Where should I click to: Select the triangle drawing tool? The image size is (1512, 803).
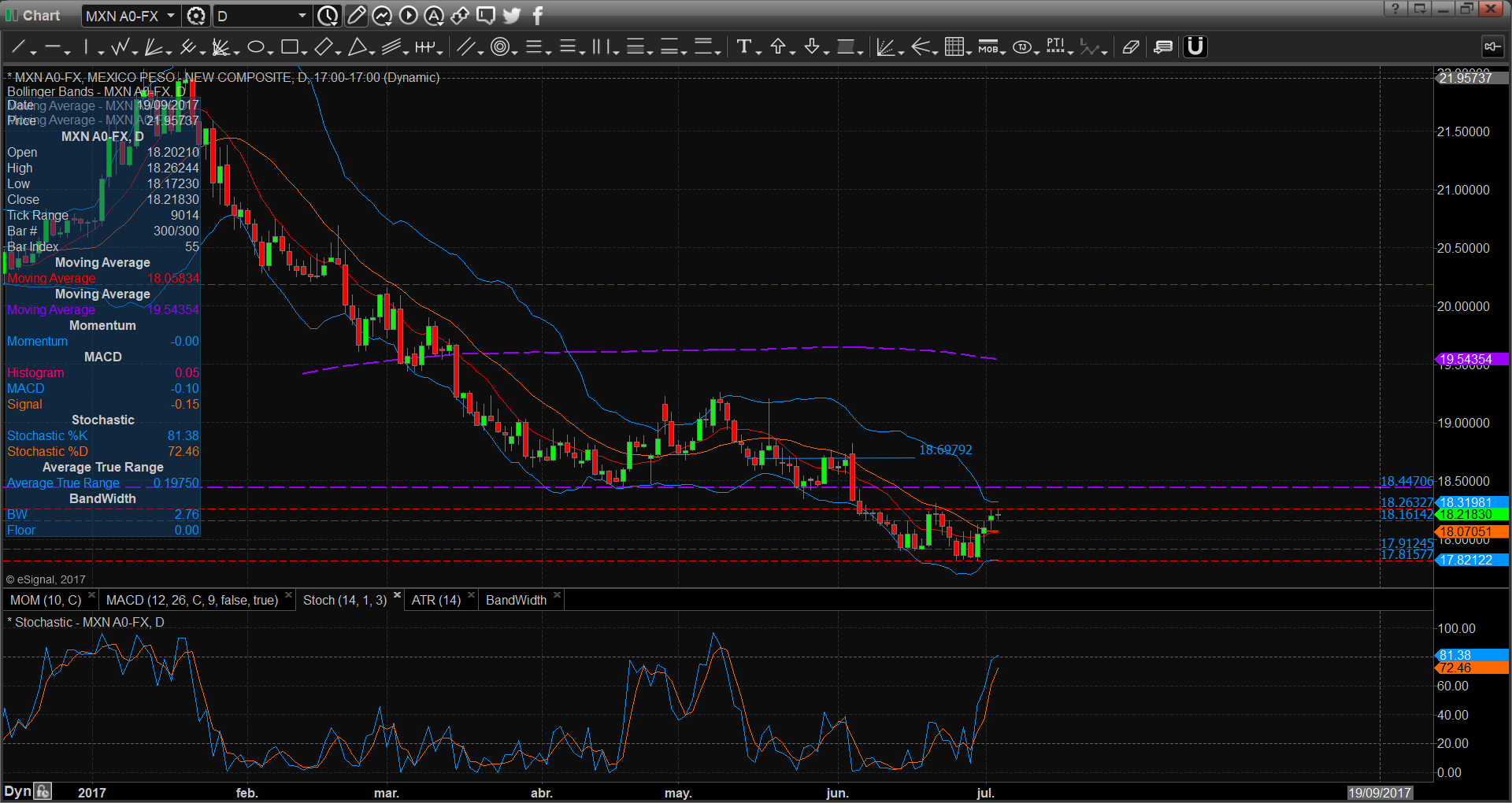tap(358, 47)
